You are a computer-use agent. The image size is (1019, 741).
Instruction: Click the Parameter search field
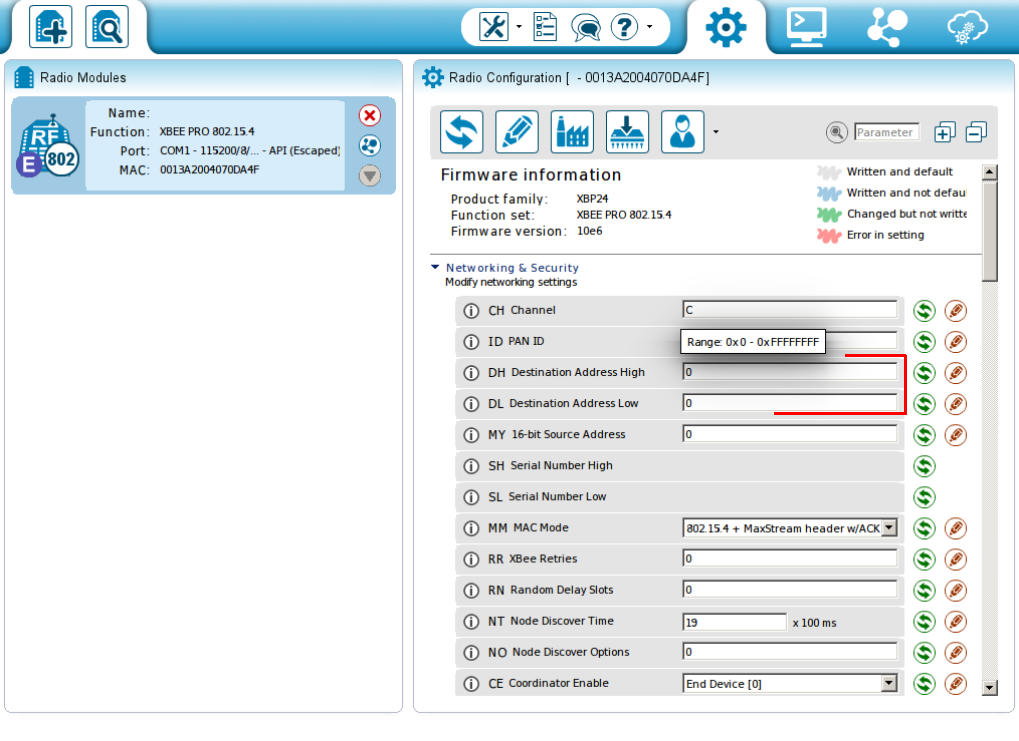click(886, 133)
